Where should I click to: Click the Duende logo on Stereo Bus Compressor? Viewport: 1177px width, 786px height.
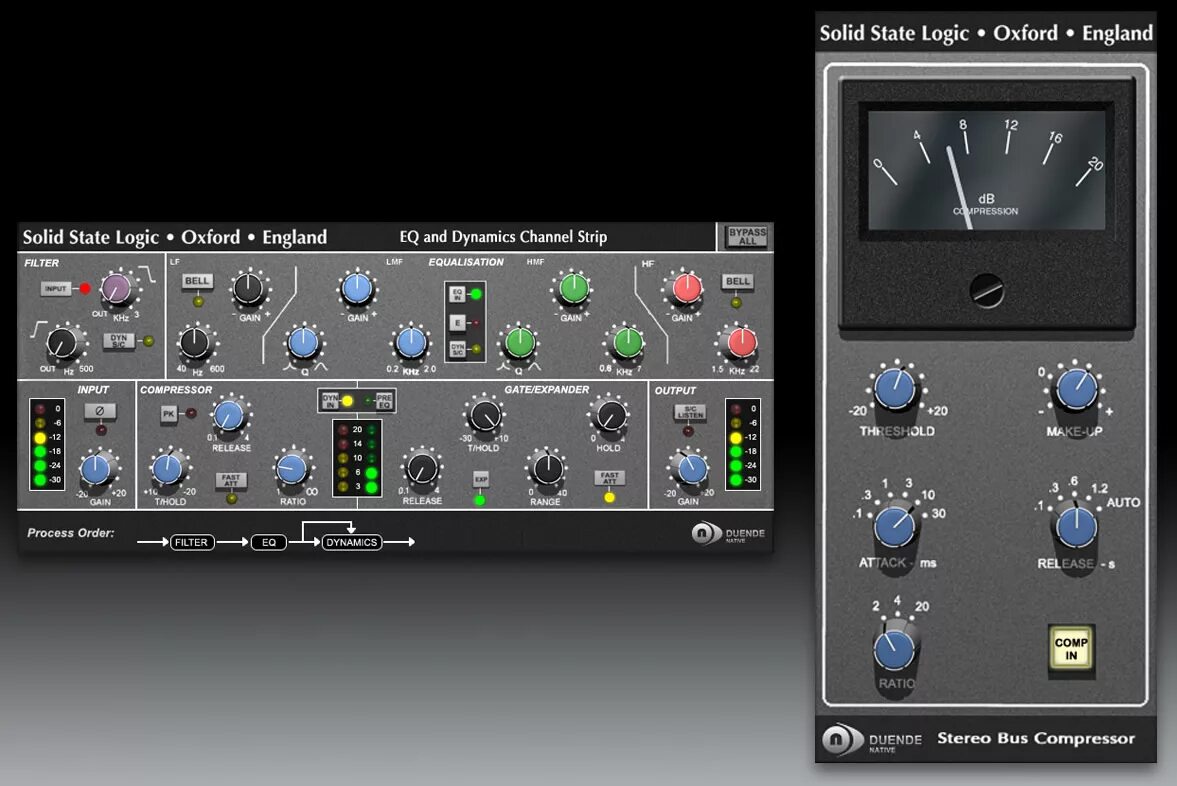click(872, 739)
